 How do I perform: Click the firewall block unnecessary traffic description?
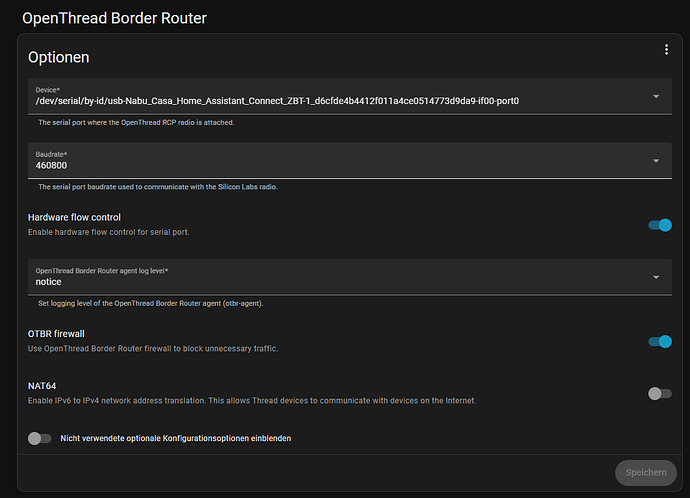(153, 348)
